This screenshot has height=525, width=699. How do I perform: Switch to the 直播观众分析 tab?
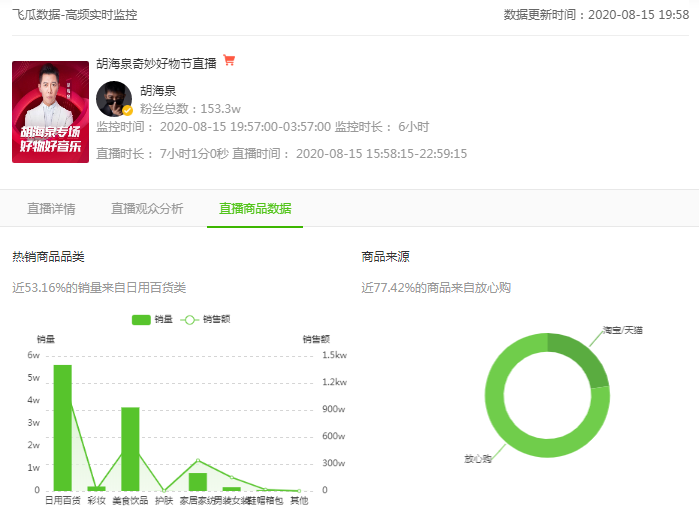tap(147, 209)
